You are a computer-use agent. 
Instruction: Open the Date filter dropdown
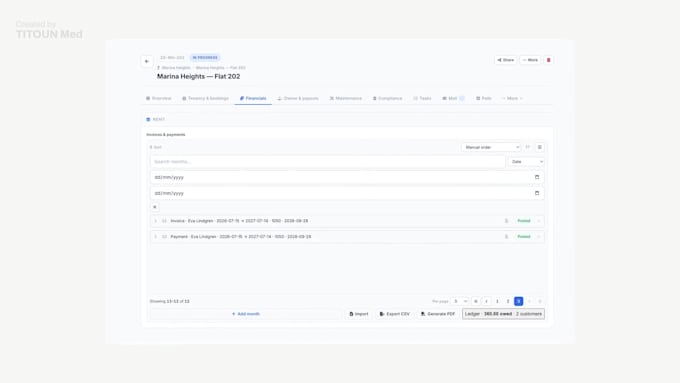click(526, 162)
